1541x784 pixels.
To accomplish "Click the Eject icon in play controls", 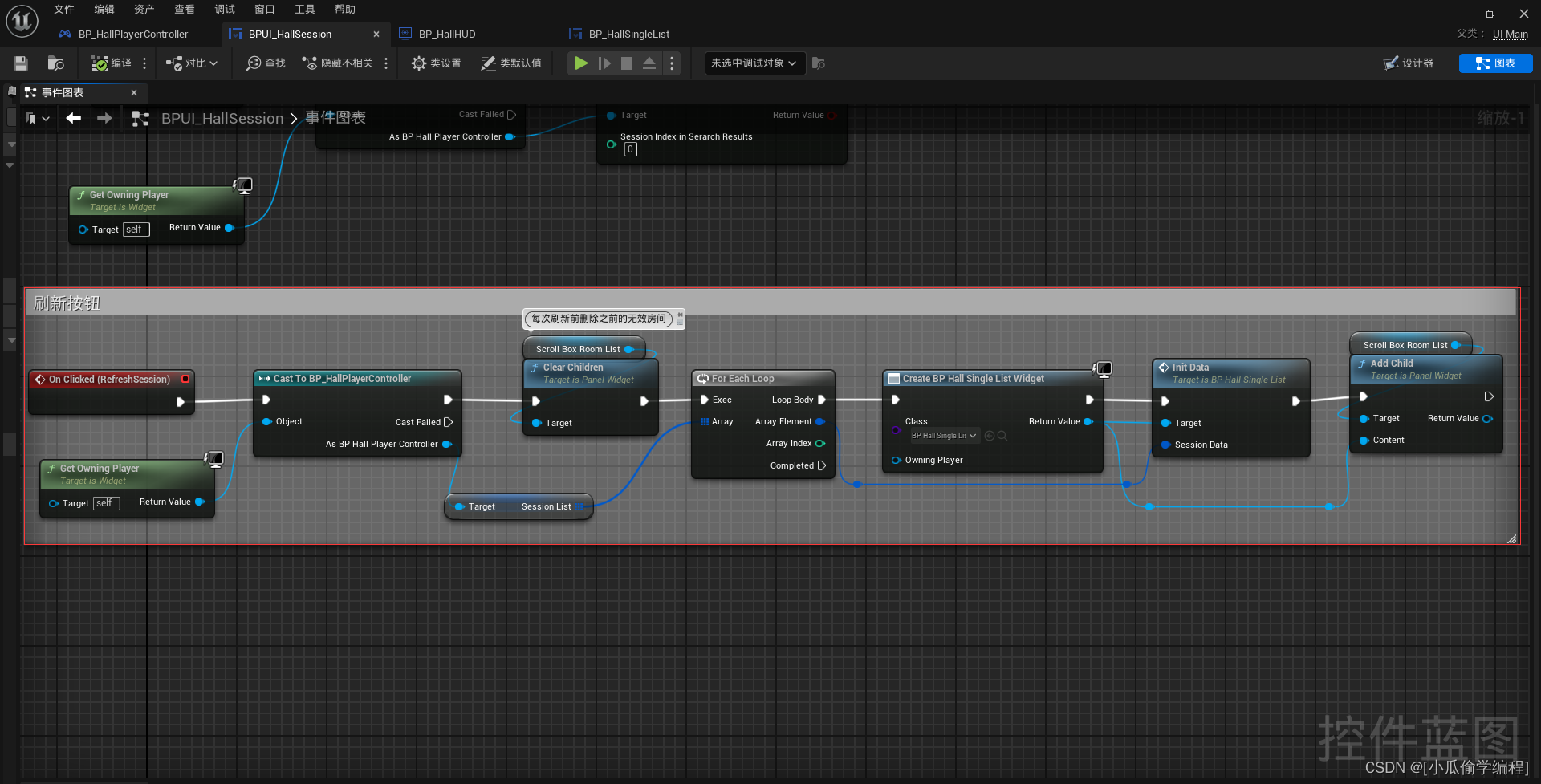I will pyautogui.click(x=649, y=63).
